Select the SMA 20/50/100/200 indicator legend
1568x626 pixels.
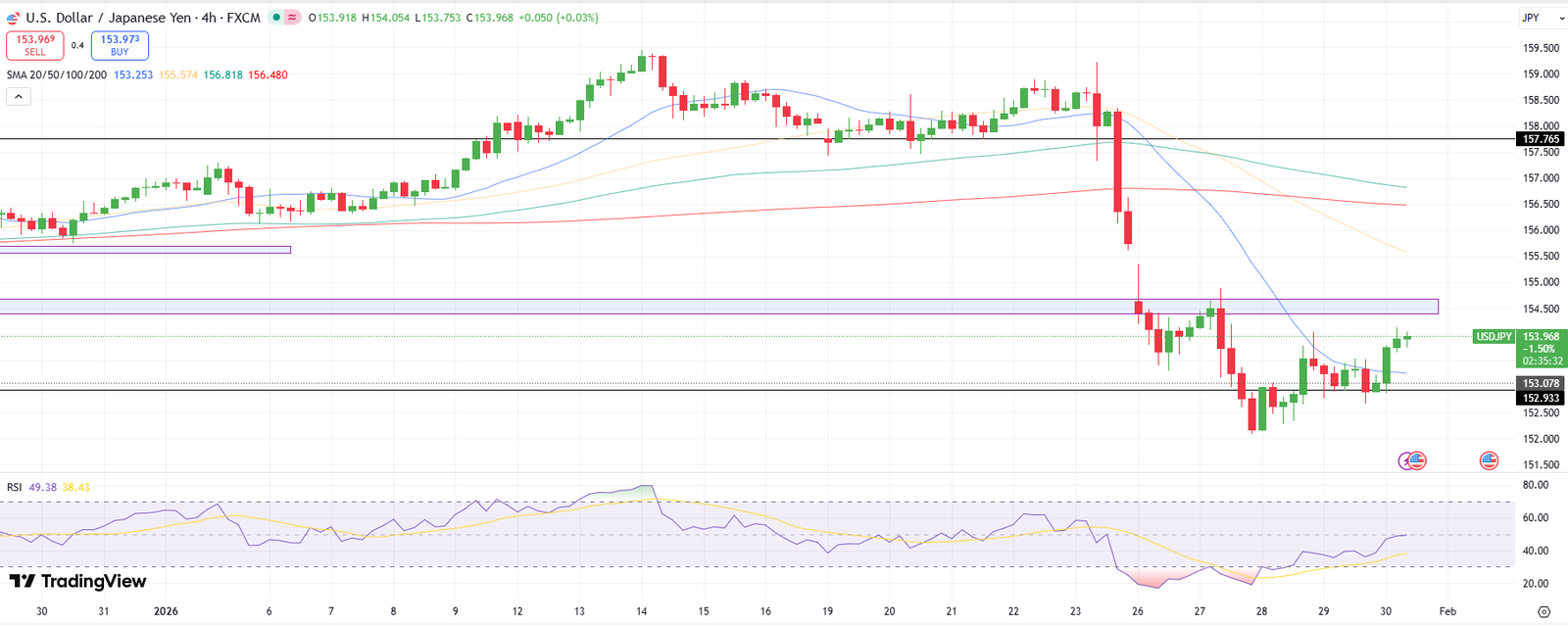coord(57,74)
